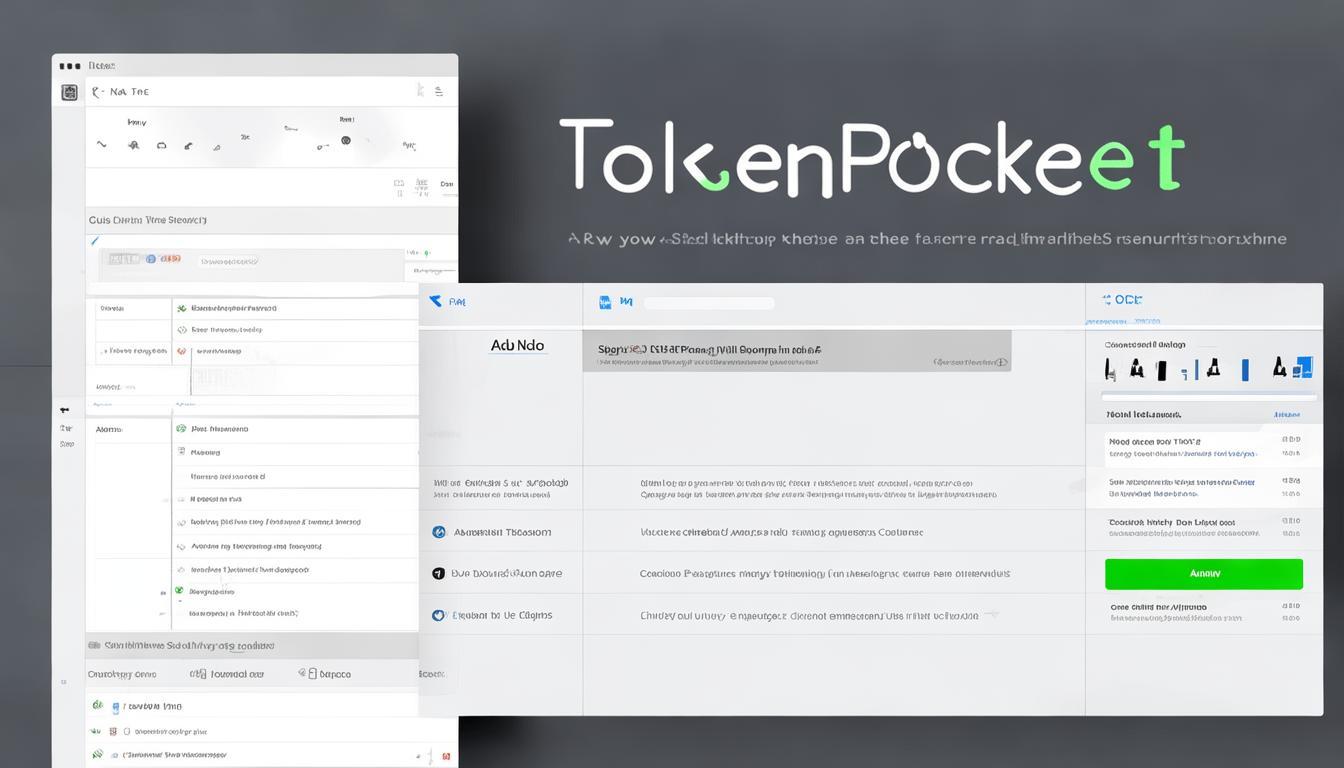Open the Notes menu in the title bar

point(103,65)
